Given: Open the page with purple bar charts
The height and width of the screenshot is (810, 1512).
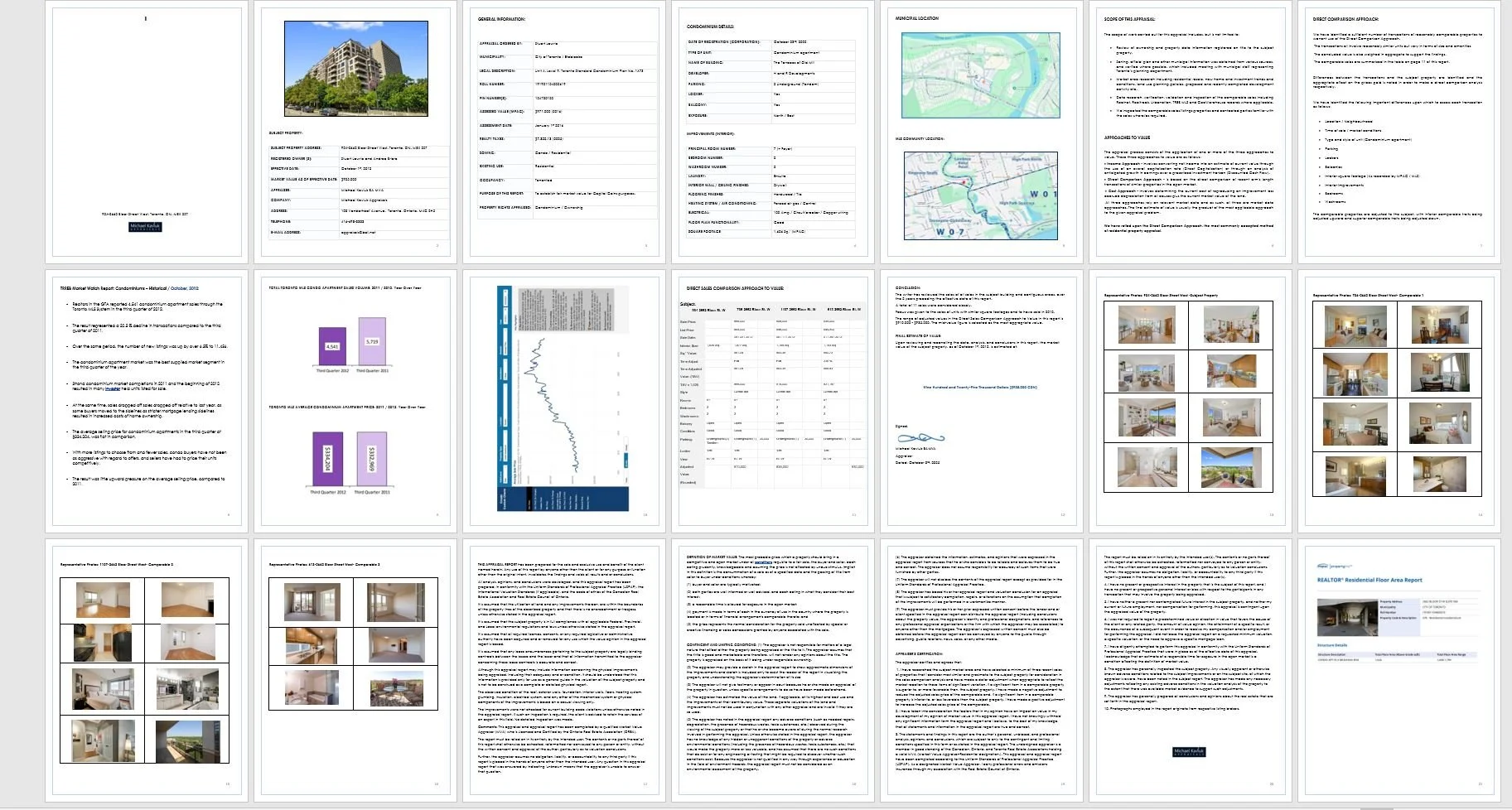Looking at the screenshot, I should pyautogui.click(x=355, y=401).
